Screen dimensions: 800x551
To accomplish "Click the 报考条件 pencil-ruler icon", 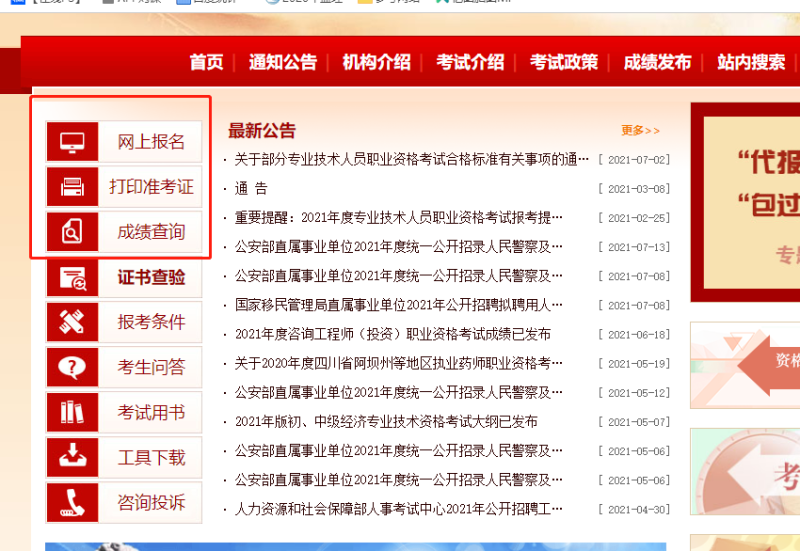I will pyautogui.click(x=72, y=322).
